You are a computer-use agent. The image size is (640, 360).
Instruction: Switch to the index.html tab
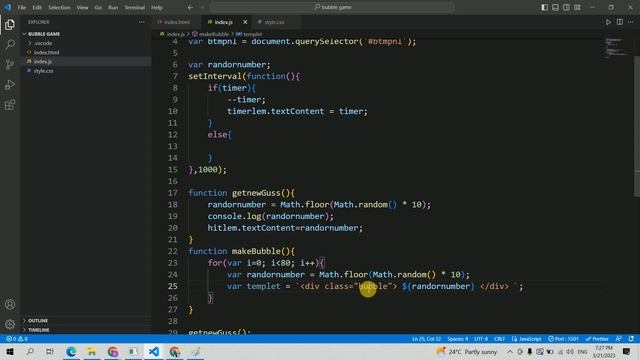click(x=177, y=22)
